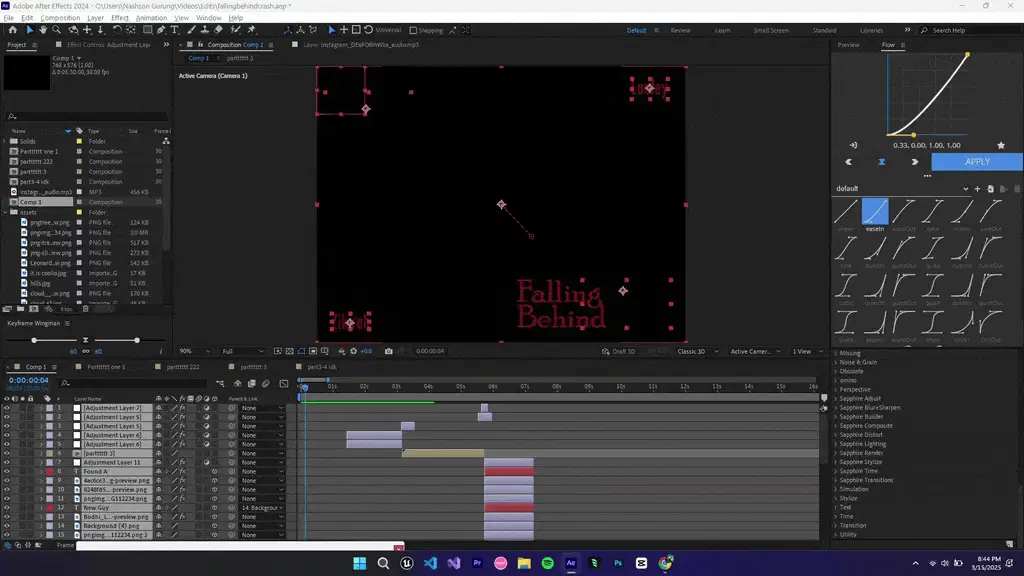This screenshot has height=576, width=1024.
Task: Select the Puppet Pin tool
Action: [251, 30]
